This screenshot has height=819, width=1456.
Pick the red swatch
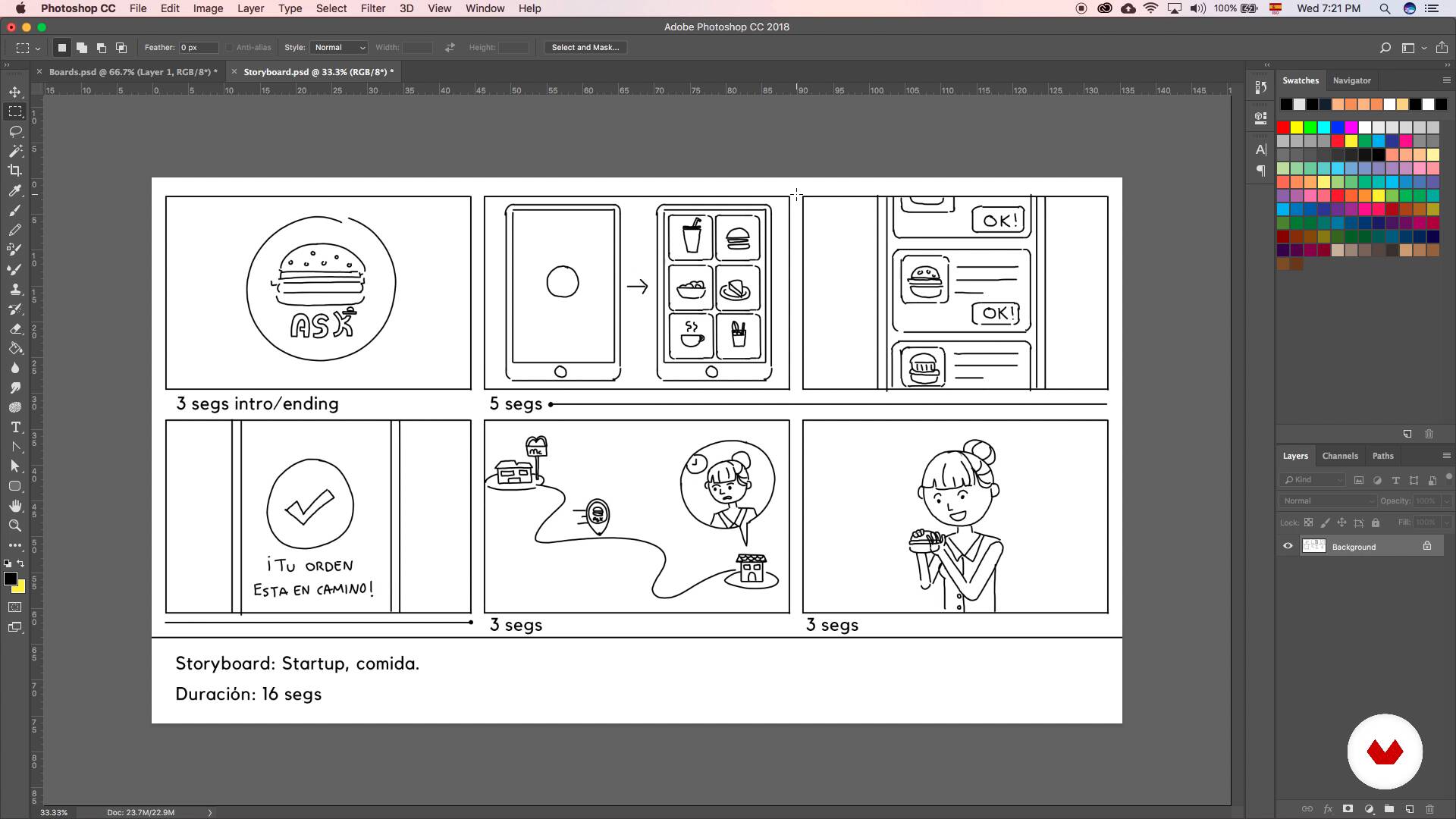(1283, 127)
